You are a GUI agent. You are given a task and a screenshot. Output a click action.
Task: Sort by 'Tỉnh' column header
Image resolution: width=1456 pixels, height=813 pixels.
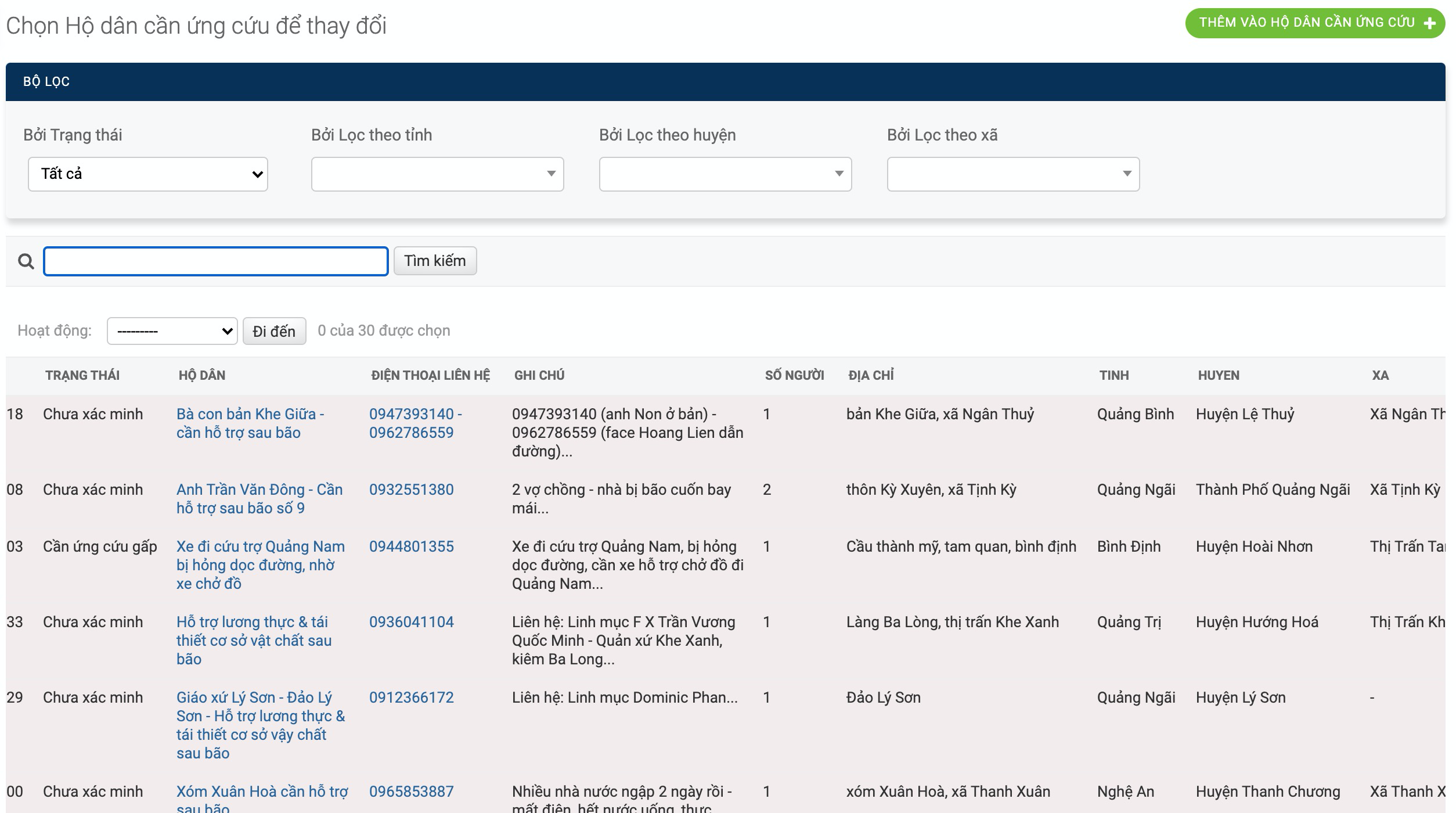[x=1114, y=375]
